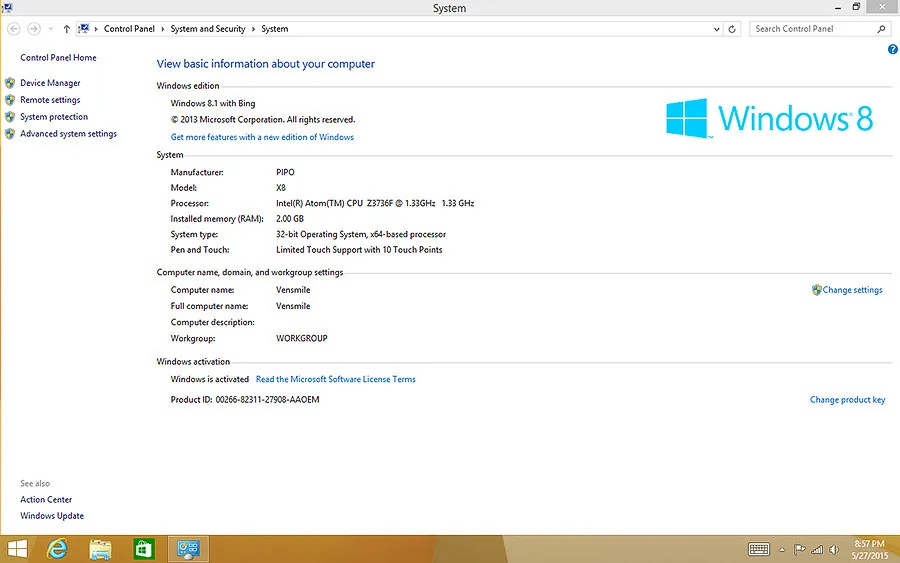The image size is (900, 563).
Task: Click model value X8
Action: coord(281,188)
